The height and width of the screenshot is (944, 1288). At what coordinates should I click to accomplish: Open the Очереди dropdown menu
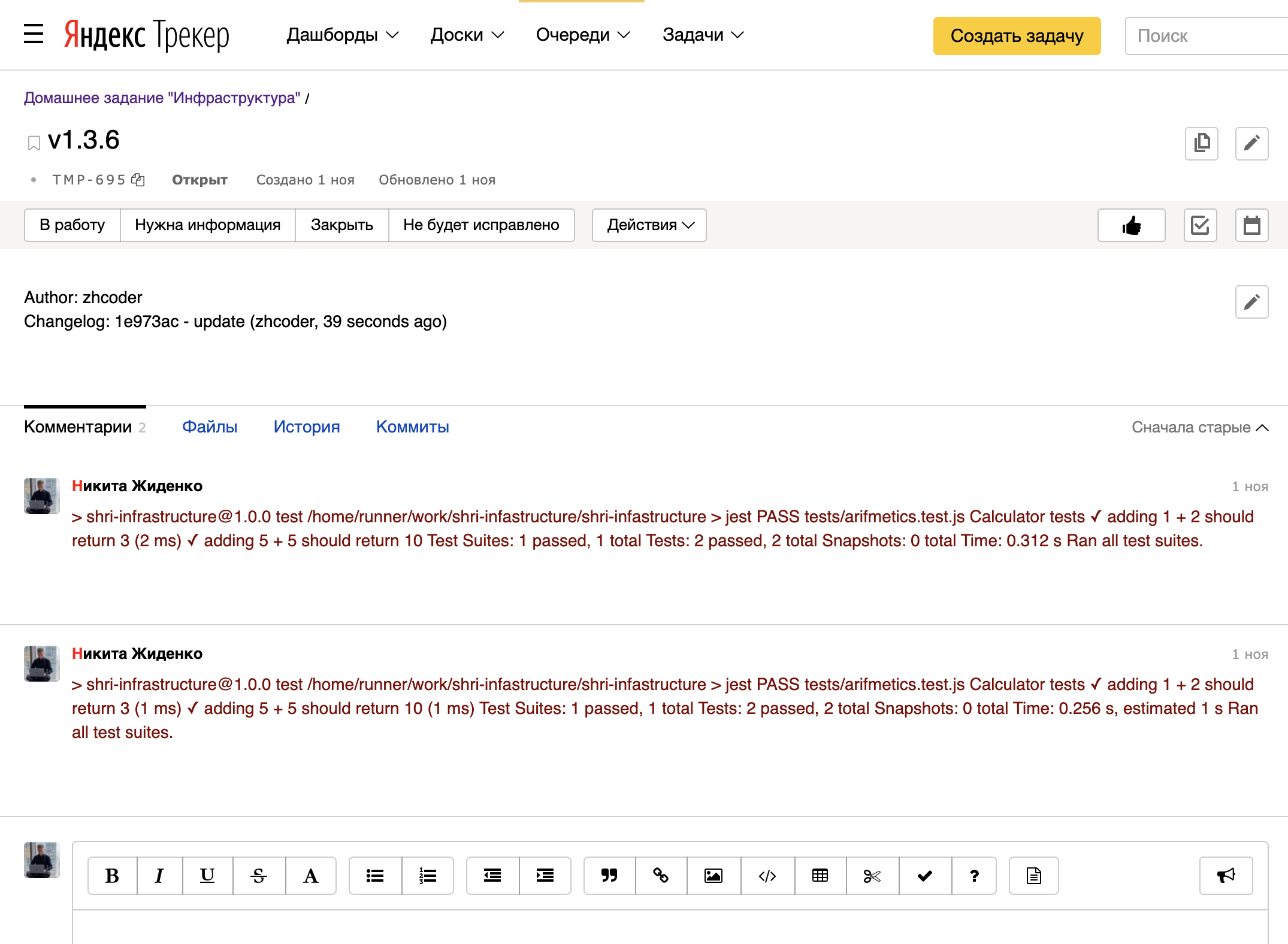(x=582, y=35)
